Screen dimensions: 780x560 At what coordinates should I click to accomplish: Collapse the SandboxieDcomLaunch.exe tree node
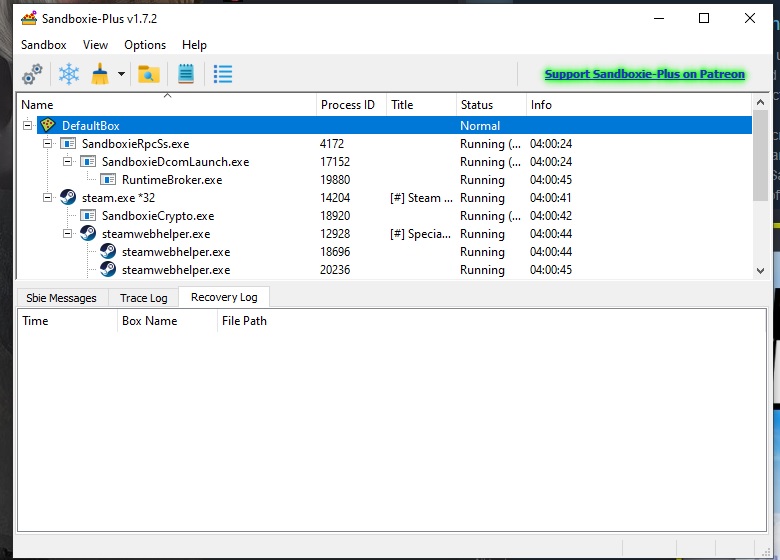tap(68, 162)
